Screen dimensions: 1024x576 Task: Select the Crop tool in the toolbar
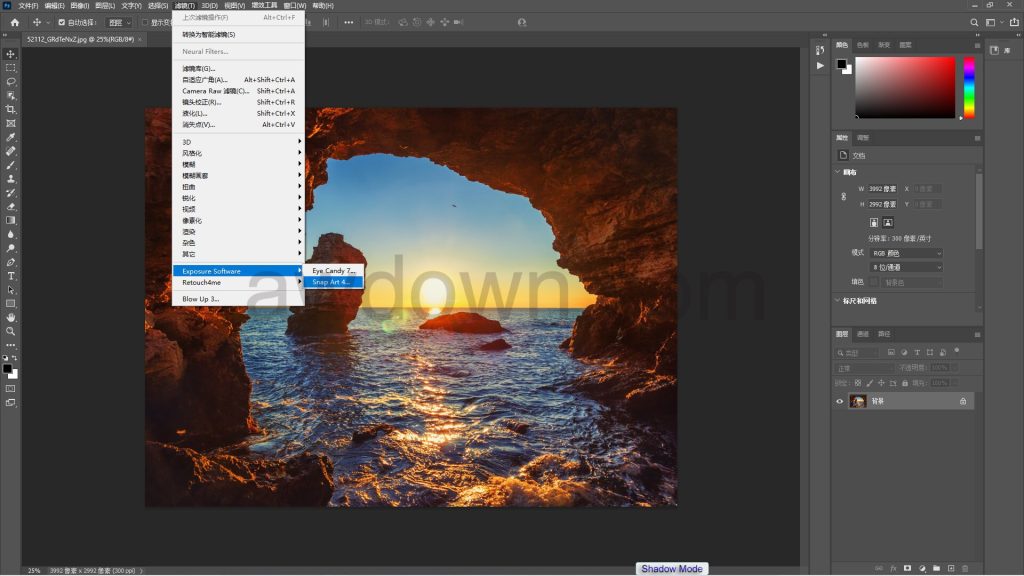(x=11, y=109)
